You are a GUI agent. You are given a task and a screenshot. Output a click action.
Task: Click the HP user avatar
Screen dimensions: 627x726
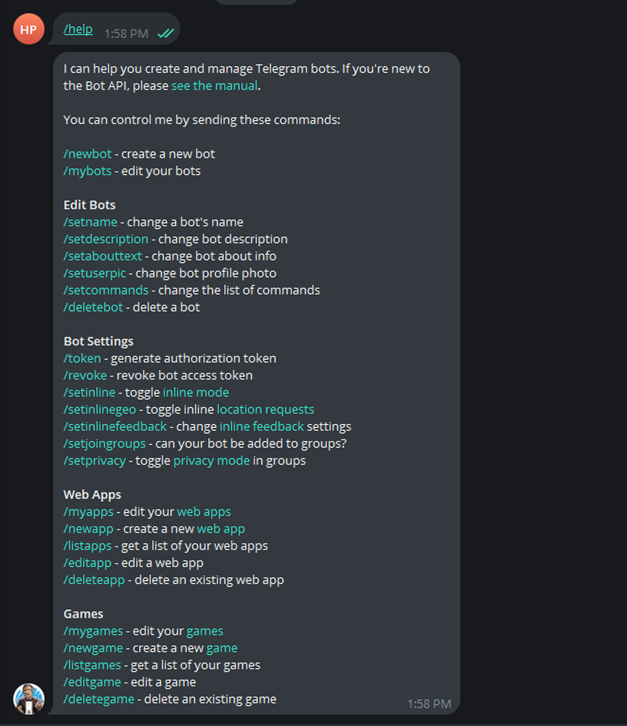[x=28, y=29]
